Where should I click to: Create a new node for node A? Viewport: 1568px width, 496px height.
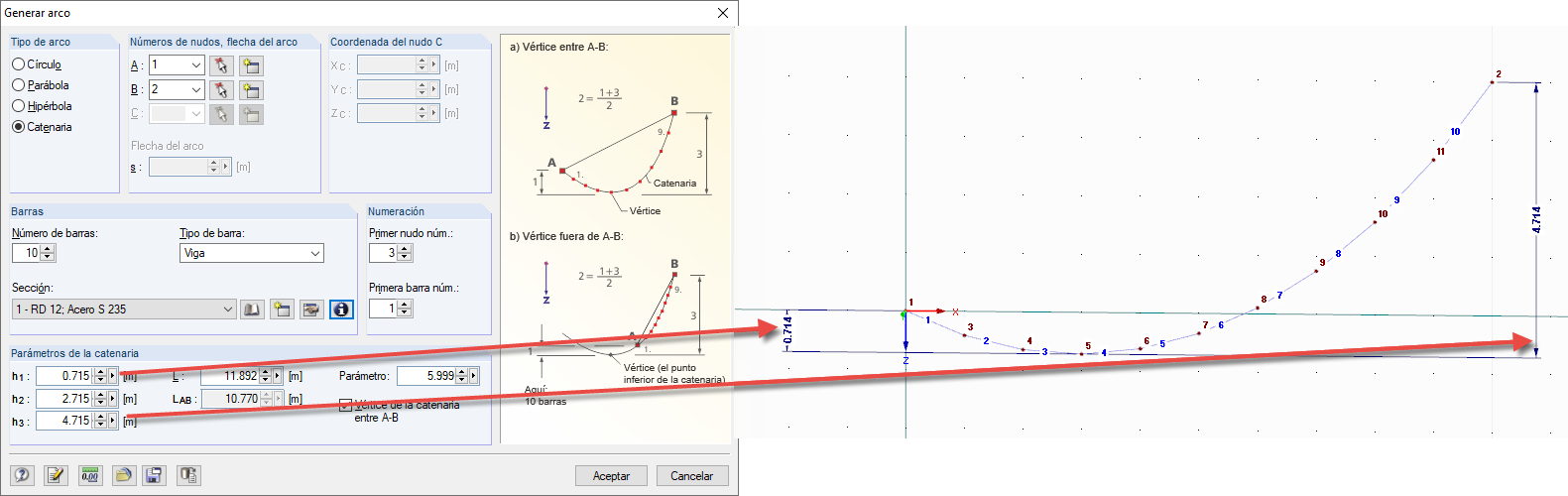[x=252, y=65]
